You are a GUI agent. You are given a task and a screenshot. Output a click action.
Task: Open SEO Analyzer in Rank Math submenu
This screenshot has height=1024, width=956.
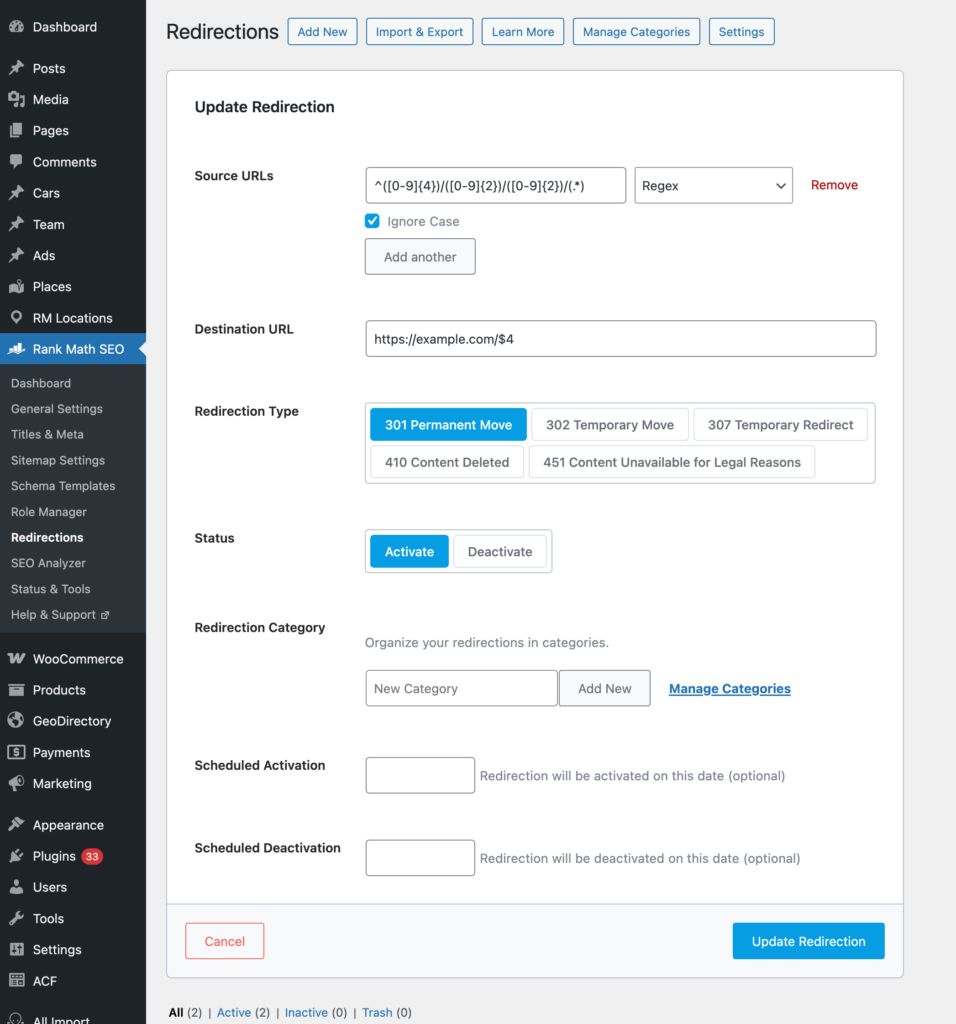[x=48, y=563]
